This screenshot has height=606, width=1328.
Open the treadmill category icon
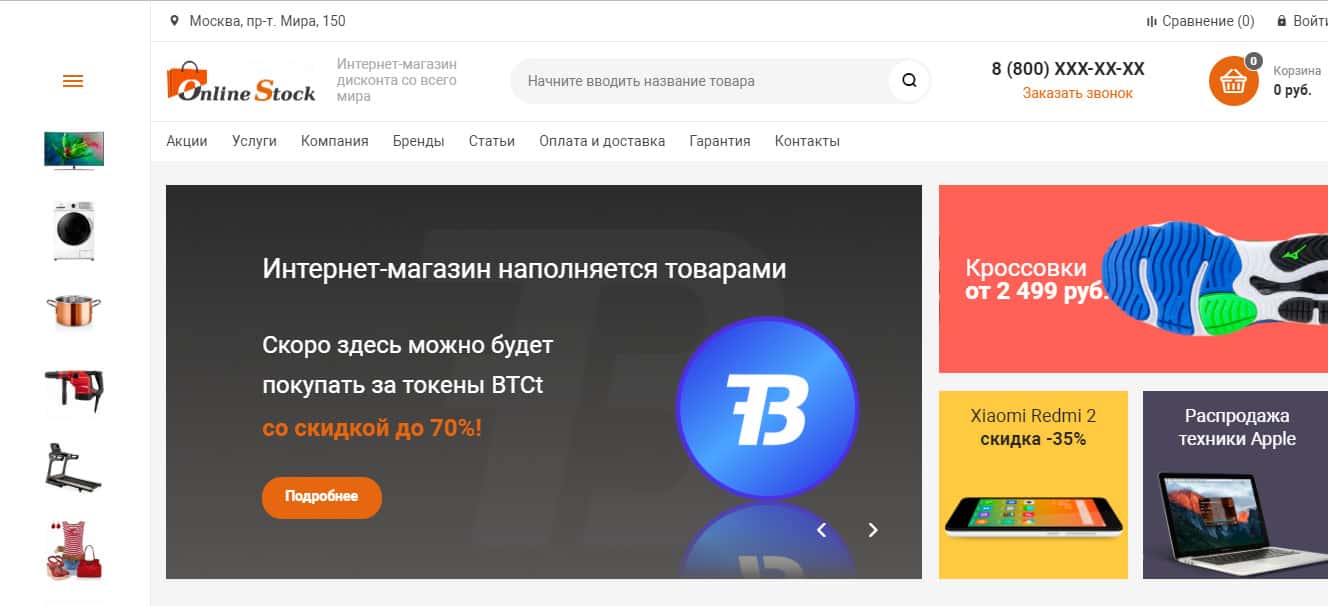74,468
